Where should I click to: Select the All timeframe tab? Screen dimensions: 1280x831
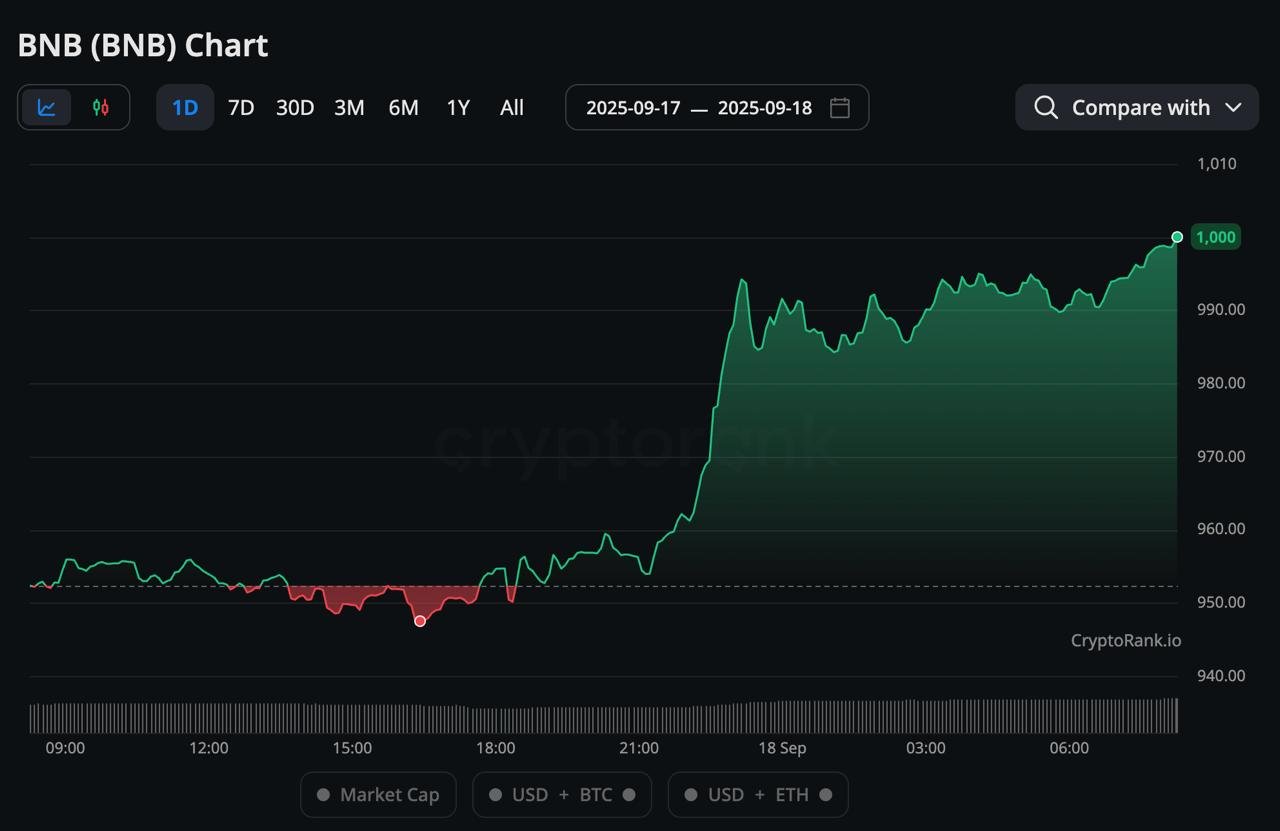[x=511, y=107]
